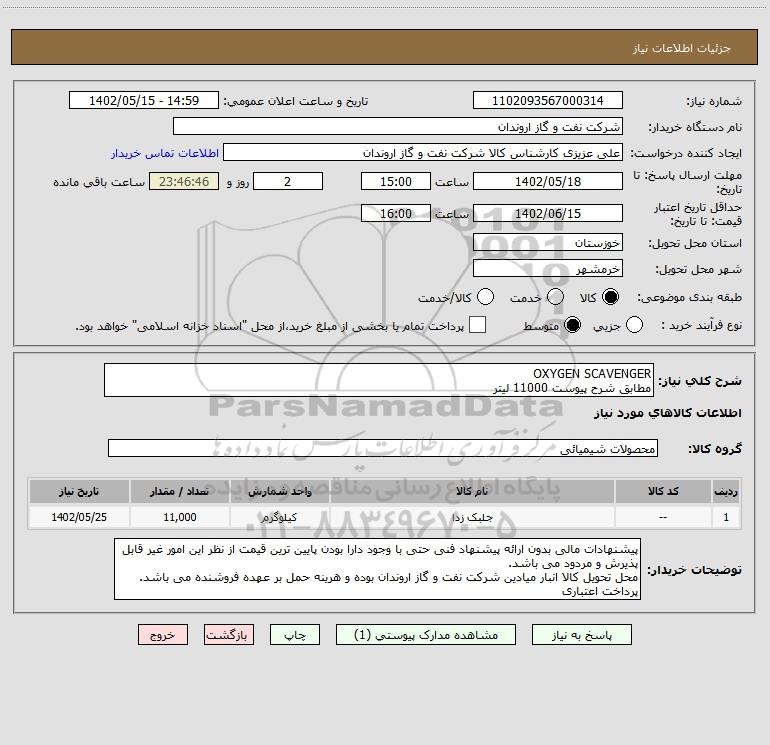Image resolution: width=770 pixels, height=745 pixels.
Task: Click the row number cell 1
Action: point(726,517)
